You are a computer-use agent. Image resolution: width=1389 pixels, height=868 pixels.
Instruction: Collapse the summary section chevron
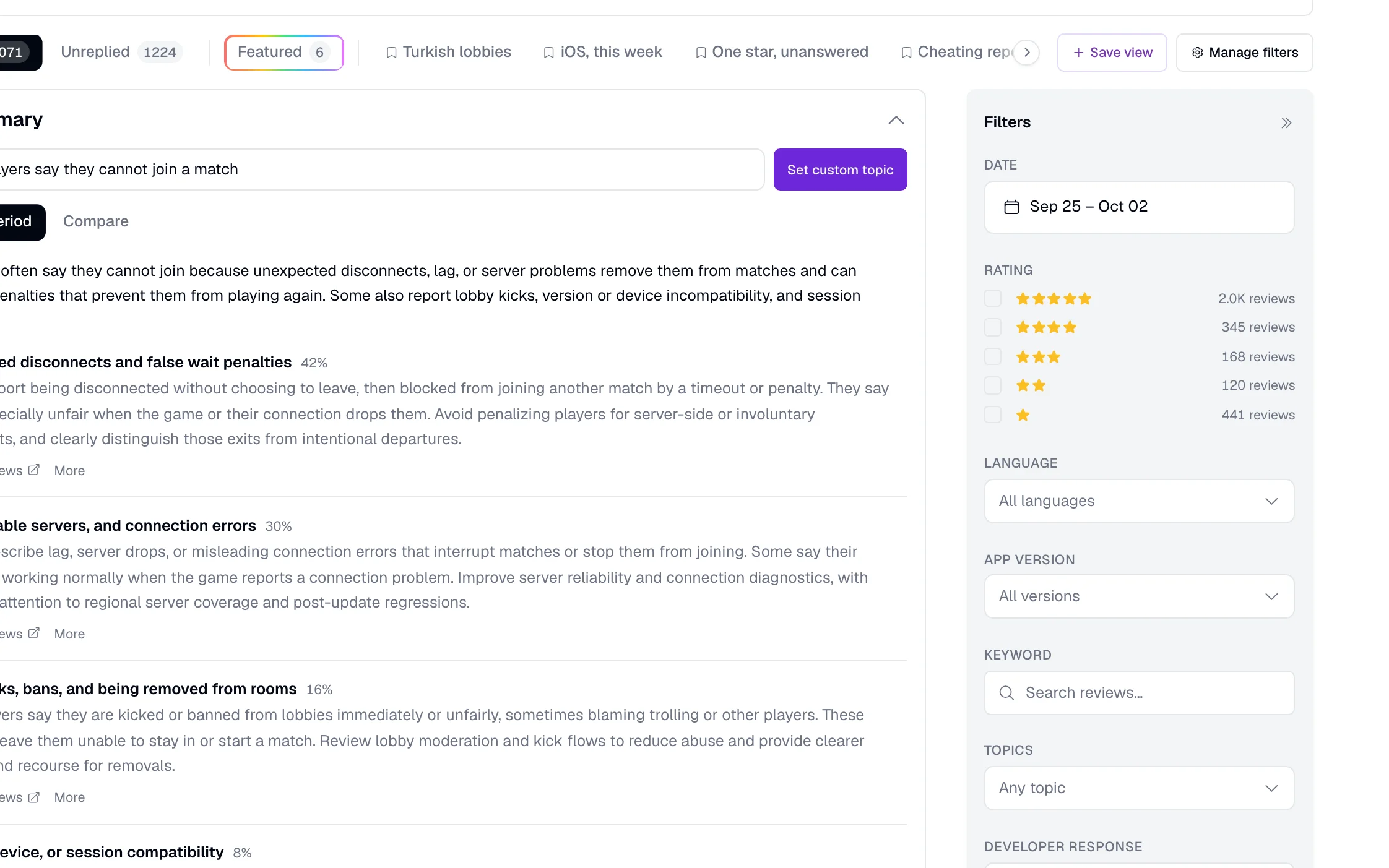tap(896, 120)
